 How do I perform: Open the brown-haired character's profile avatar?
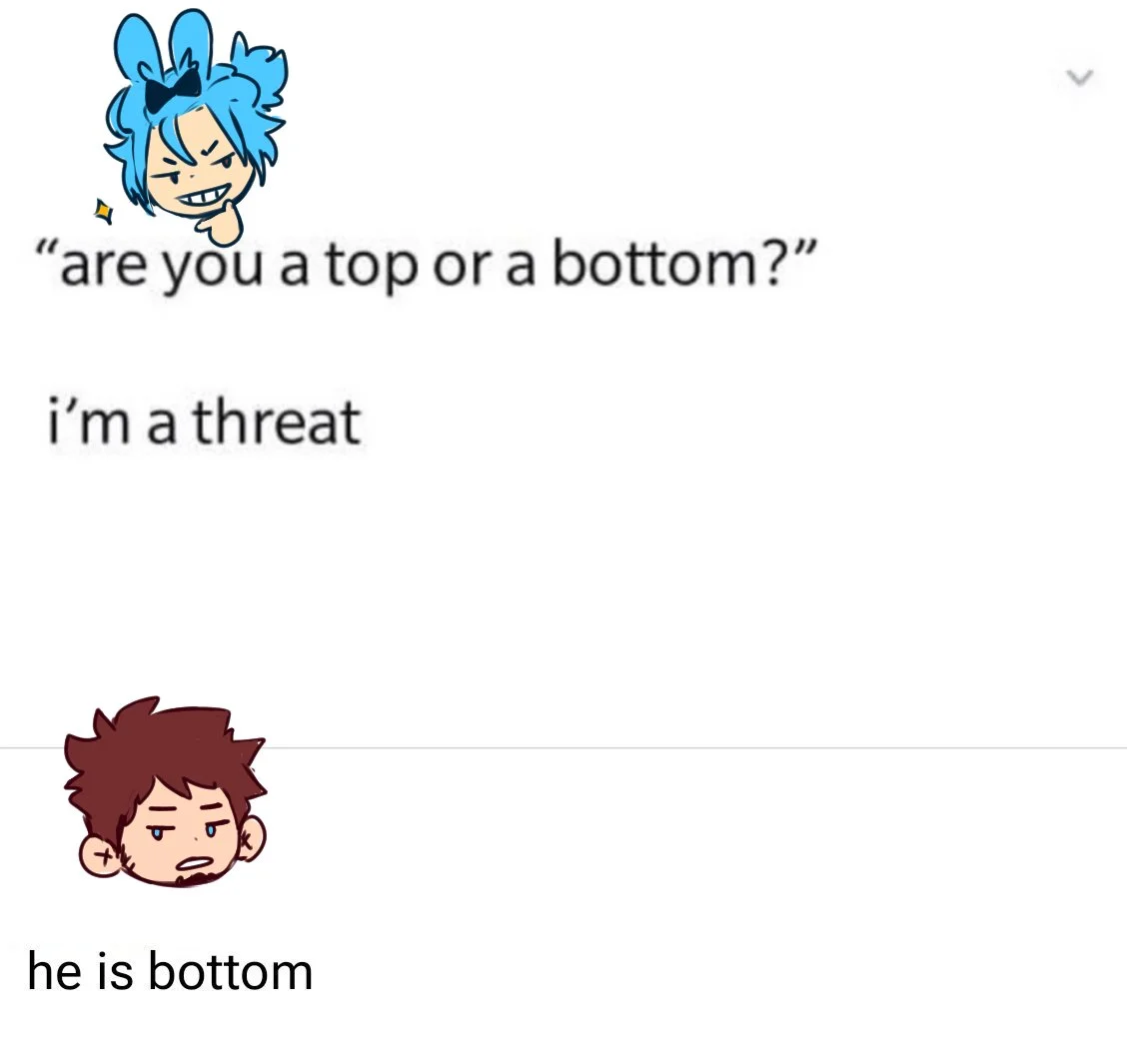pyautogui.click(x=166, y=792)
